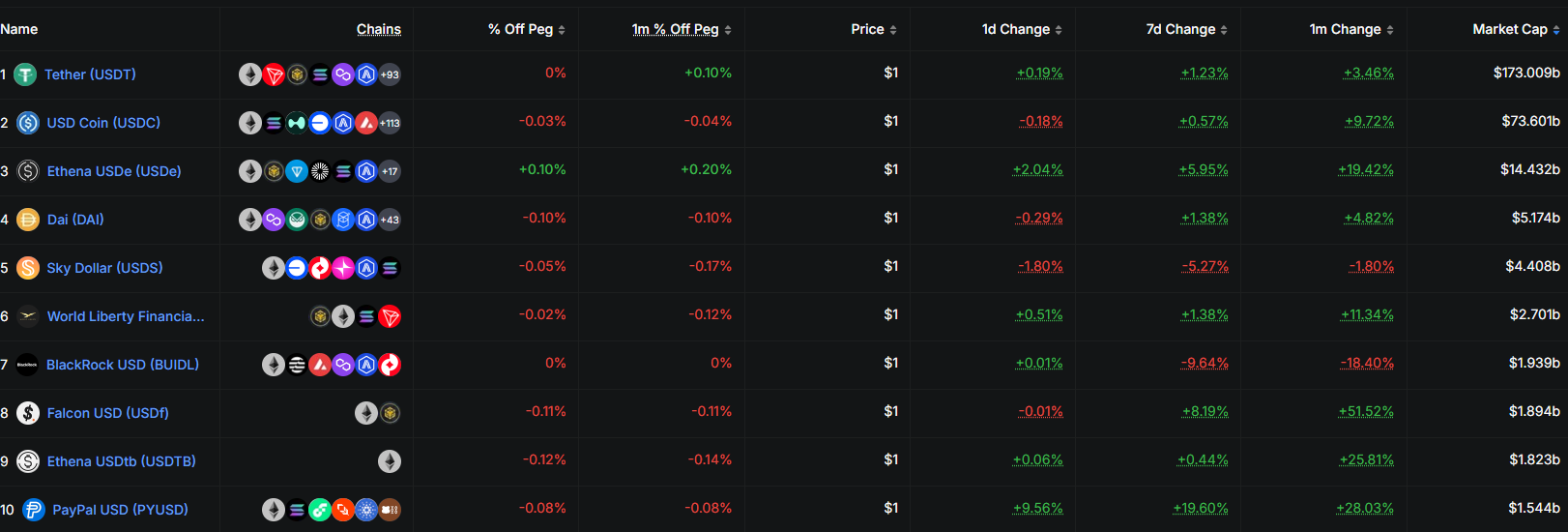Click the PayPal USD logo icon
Screen dimensions: 1568x532
34,510
